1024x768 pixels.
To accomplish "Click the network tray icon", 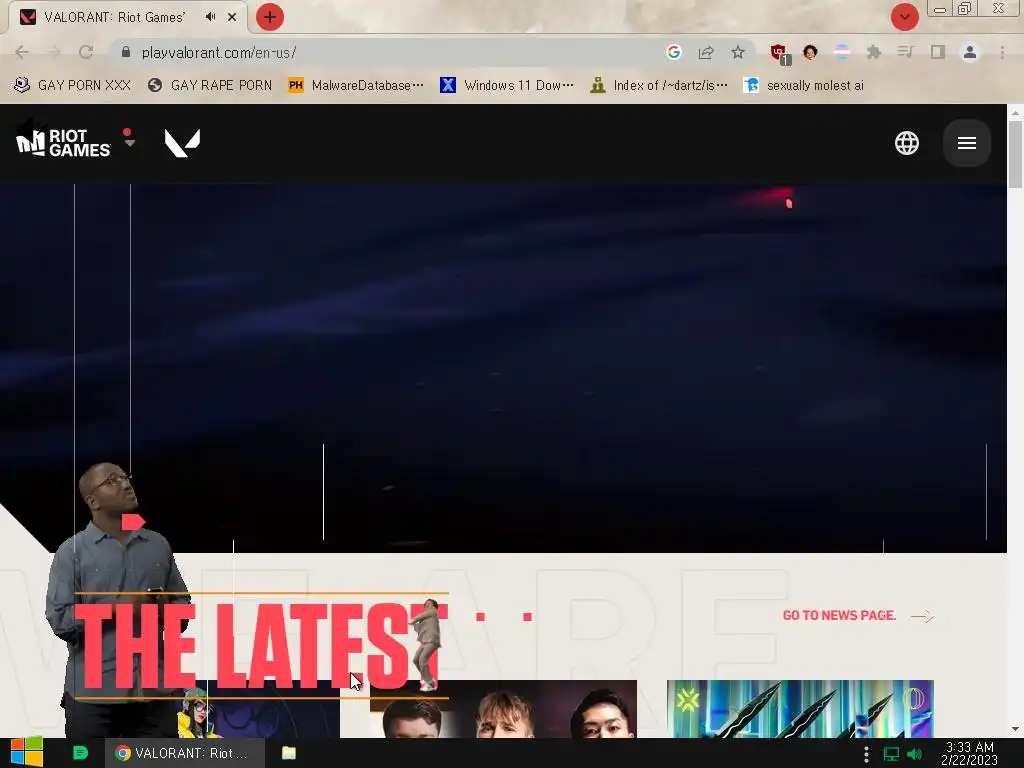I will click(x=891, y=754).
